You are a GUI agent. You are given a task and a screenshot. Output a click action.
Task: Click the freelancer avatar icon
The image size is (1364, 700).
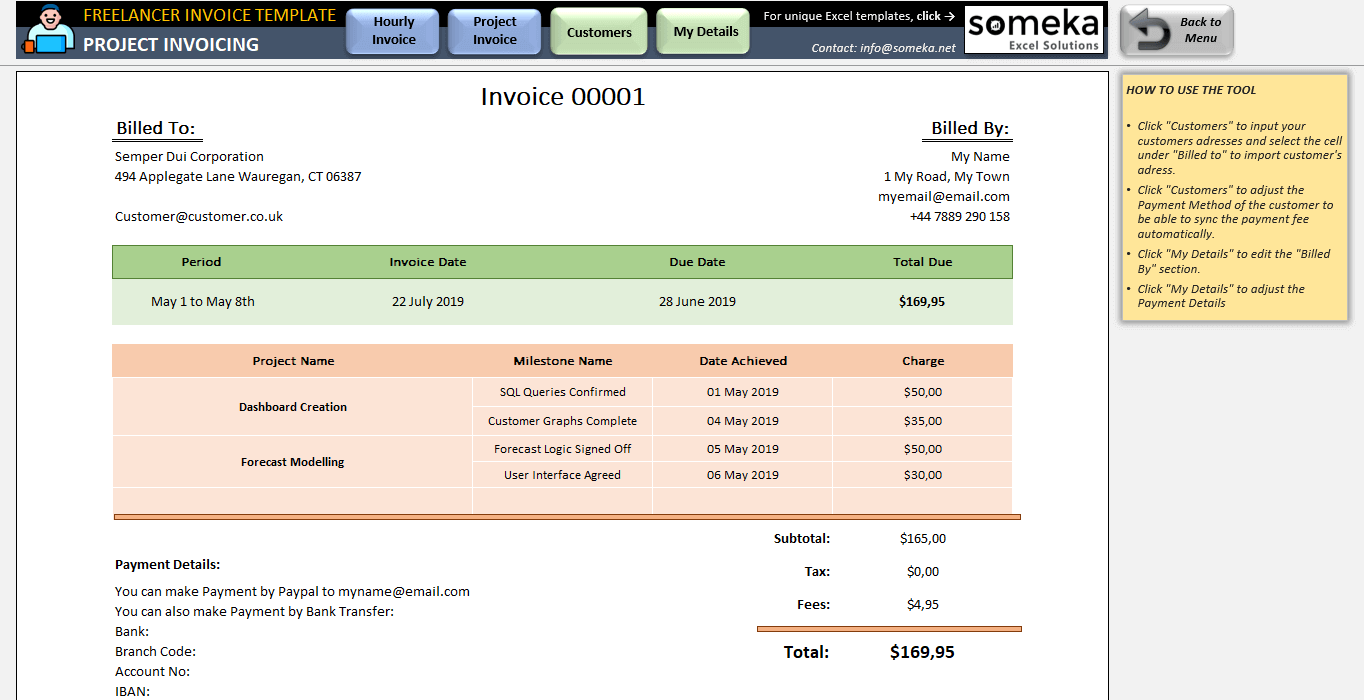pyautogui.click(x=48, y=30)
